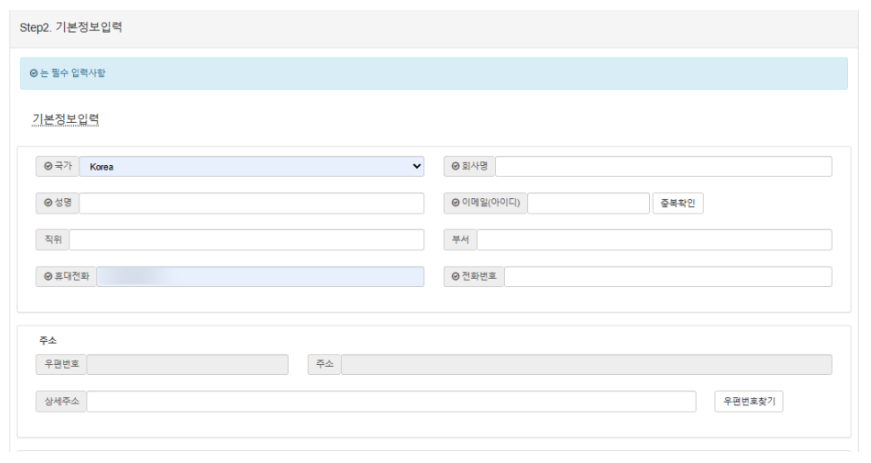Click the required icon beside 성명 label

[x=46, y=203]
